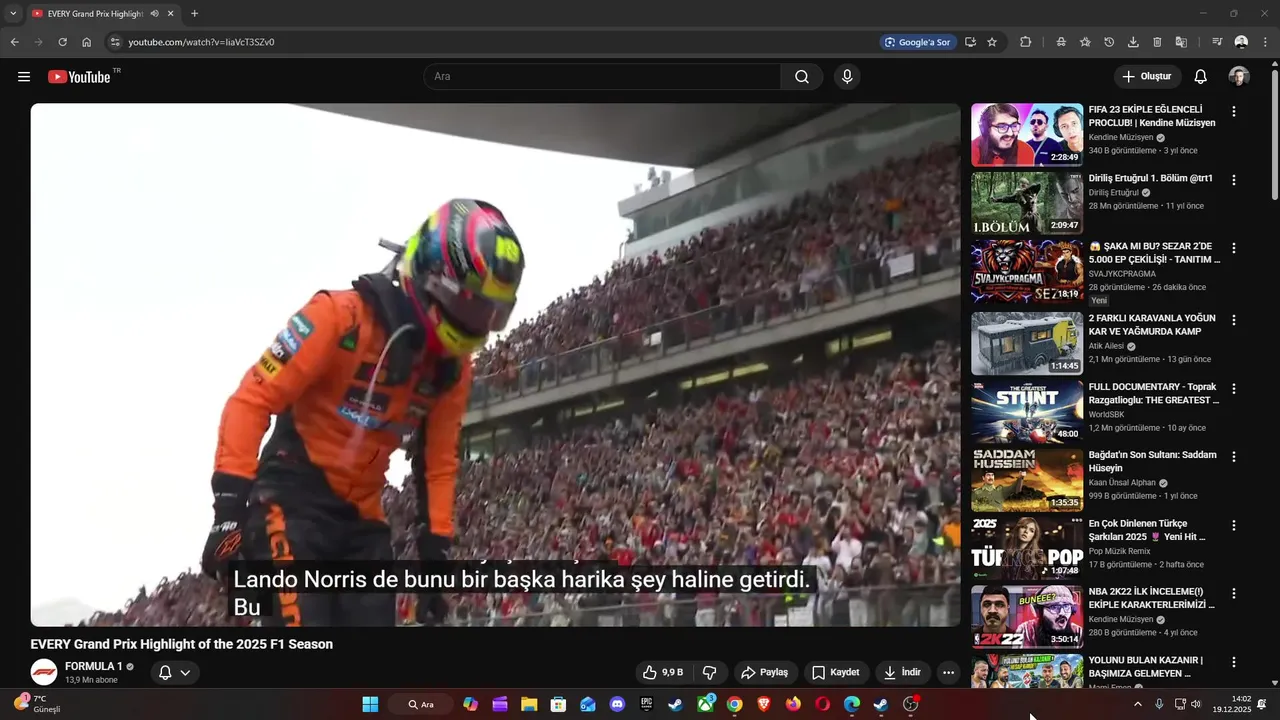This screenshot has width=1280, height=720.
Task: Like the video showing 9,9 B
Action: [662, 672]
